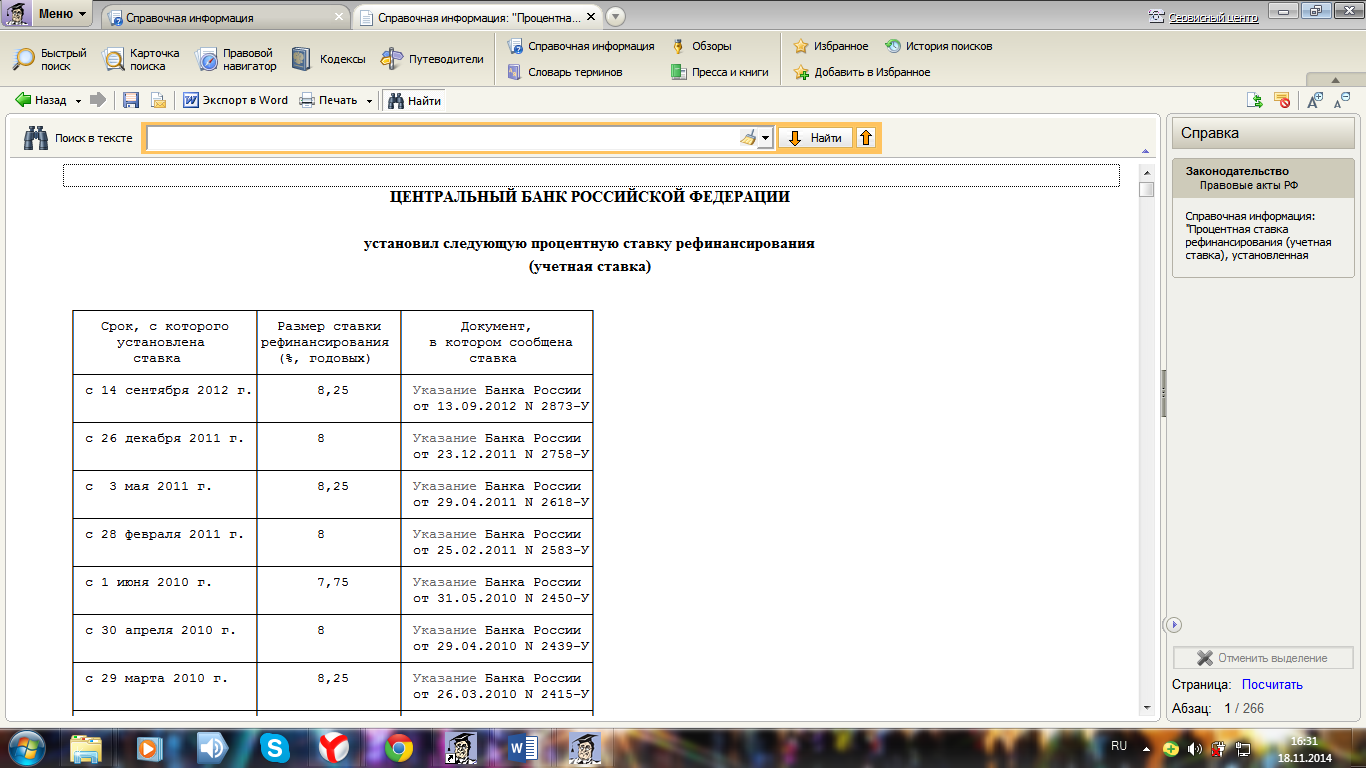This screenshot has height=768, width=1366.
Task: Open Обзоры section
Action: tap(702, 46)
